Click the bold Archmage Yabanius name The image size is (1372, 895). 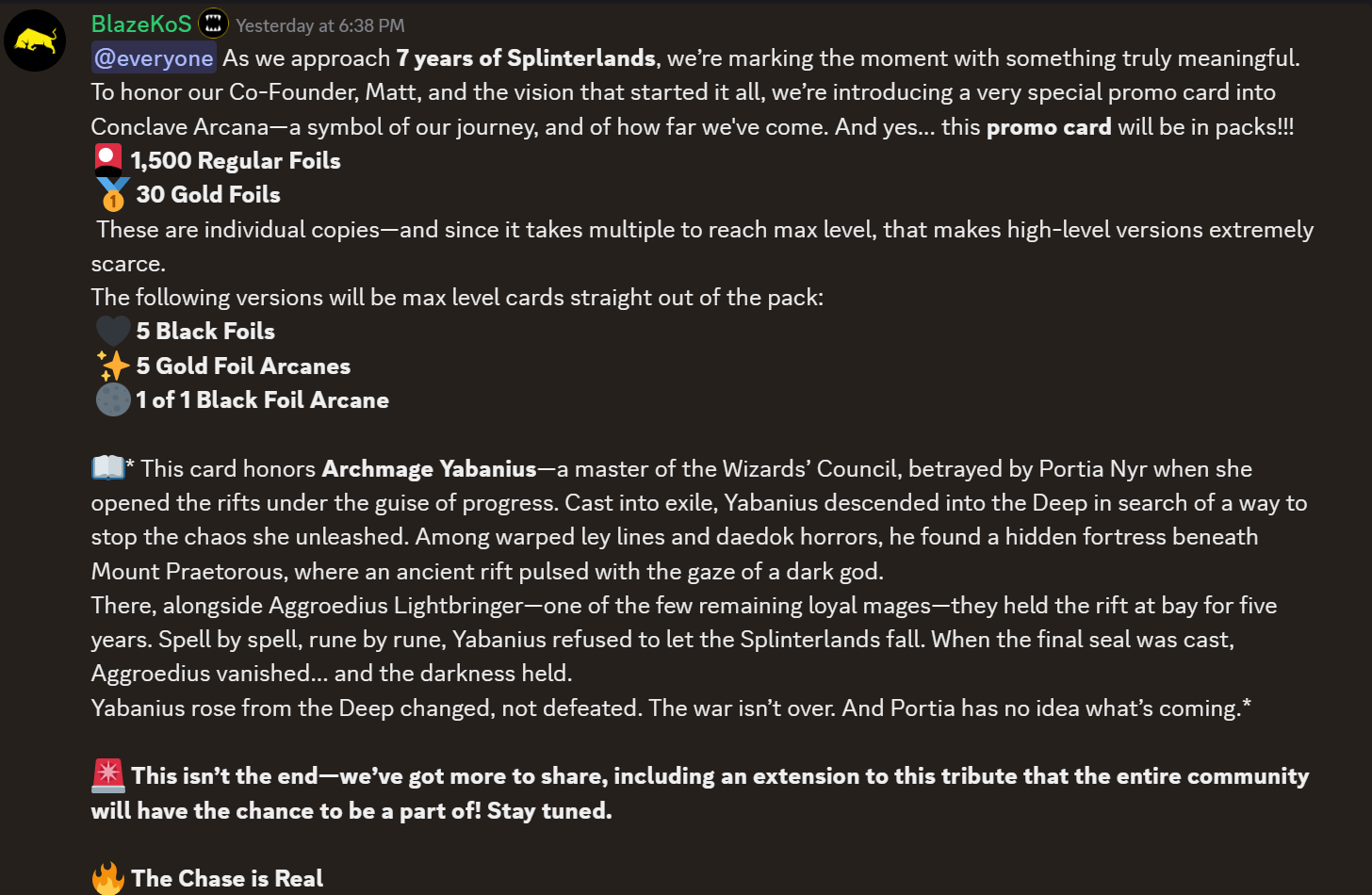coord(430,469)
